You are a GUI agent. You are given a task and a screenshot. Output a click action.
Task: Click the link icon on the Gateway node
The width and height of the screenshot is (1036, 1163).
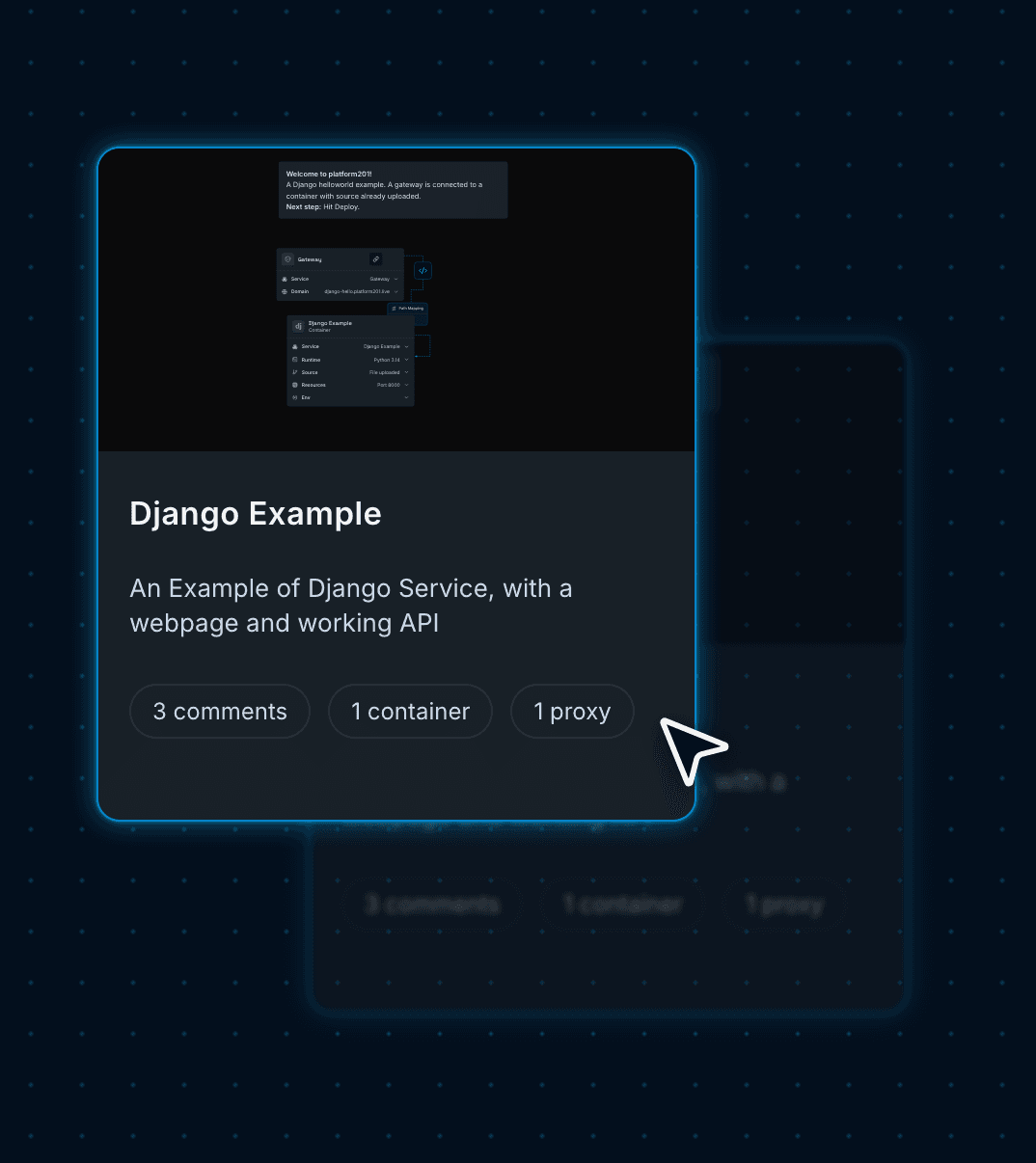pyautogui.click(x=376, y=259)
